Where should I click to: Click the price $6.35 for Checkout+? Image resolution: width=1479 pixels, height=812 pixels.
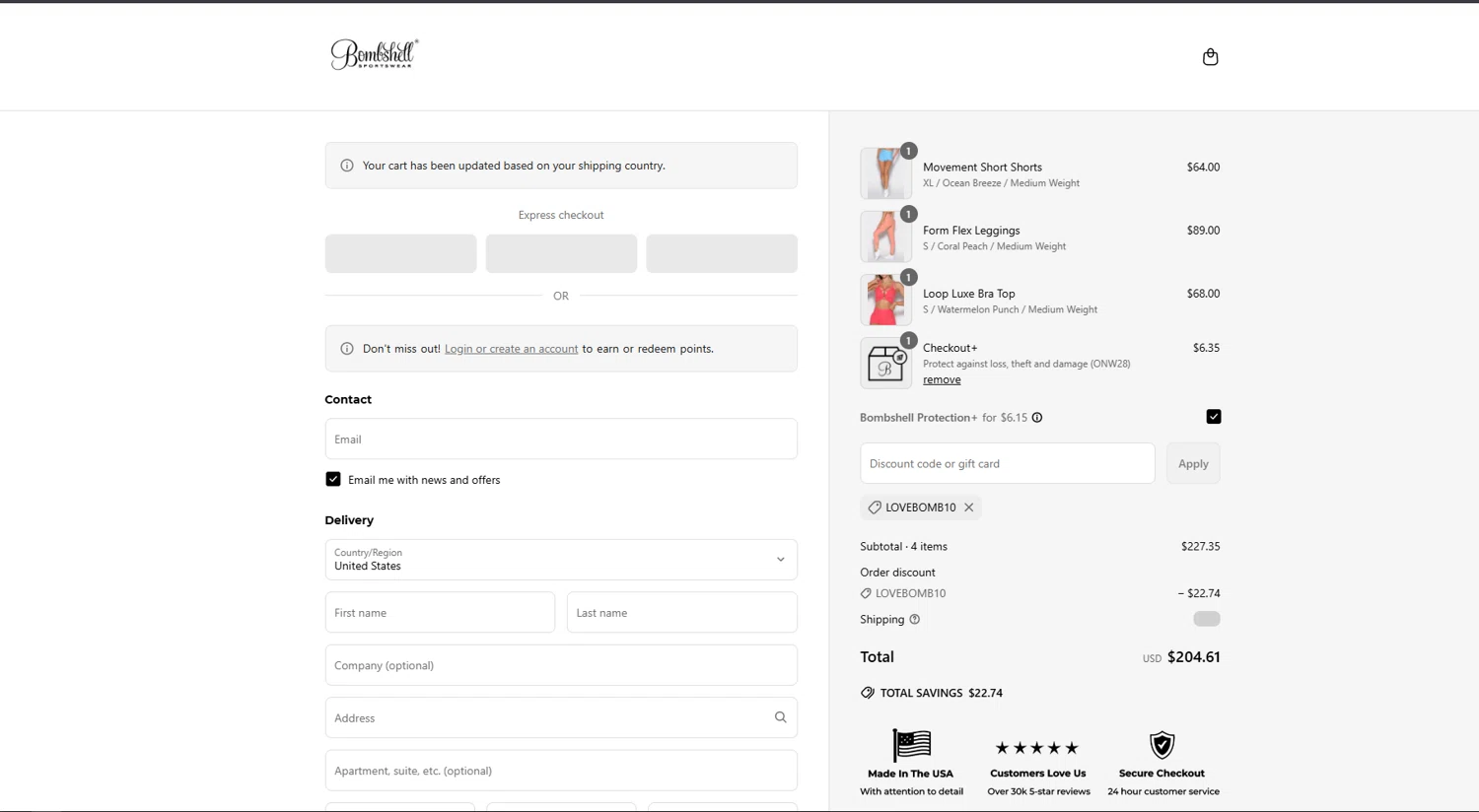pos(1206,348)
